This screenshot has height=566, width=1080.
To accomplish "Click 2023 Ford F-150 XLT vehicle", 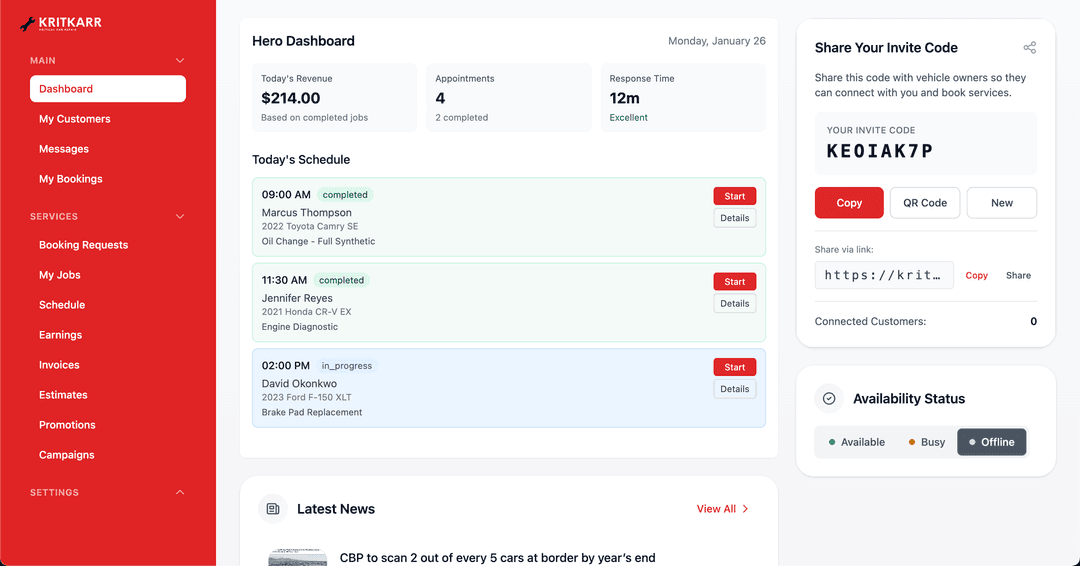I will tap(307, 397).
